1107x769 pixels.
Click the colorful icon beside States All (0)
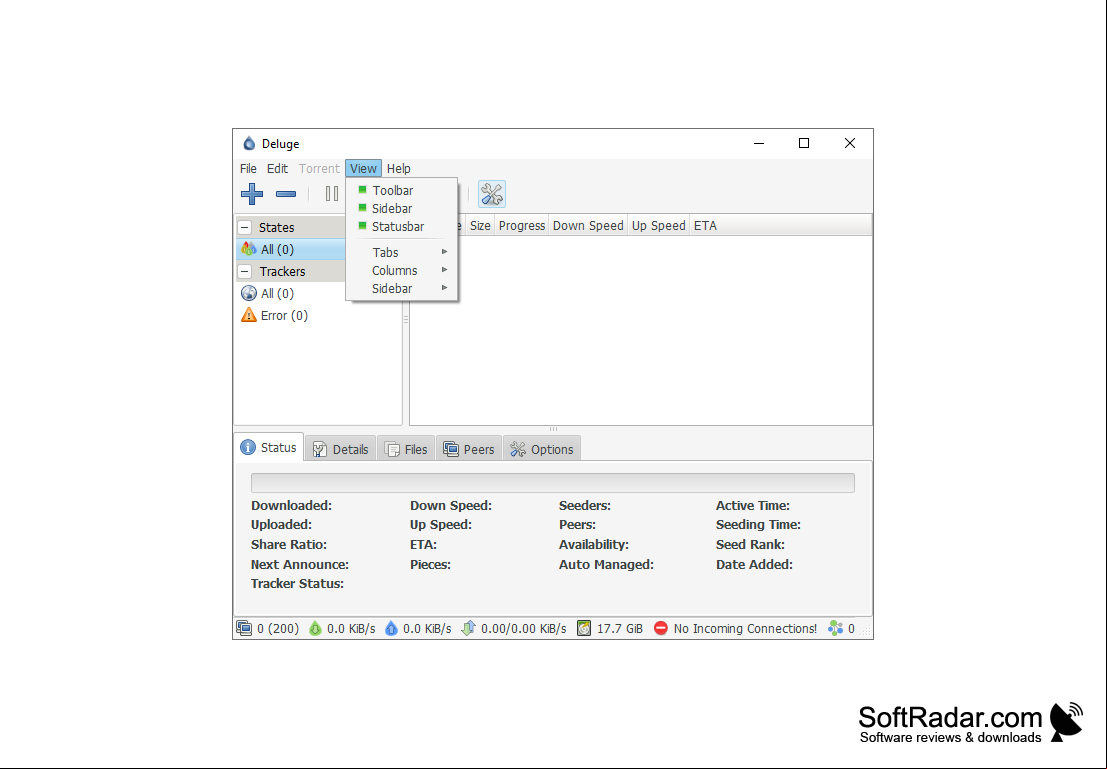click(x=249, y=249)
